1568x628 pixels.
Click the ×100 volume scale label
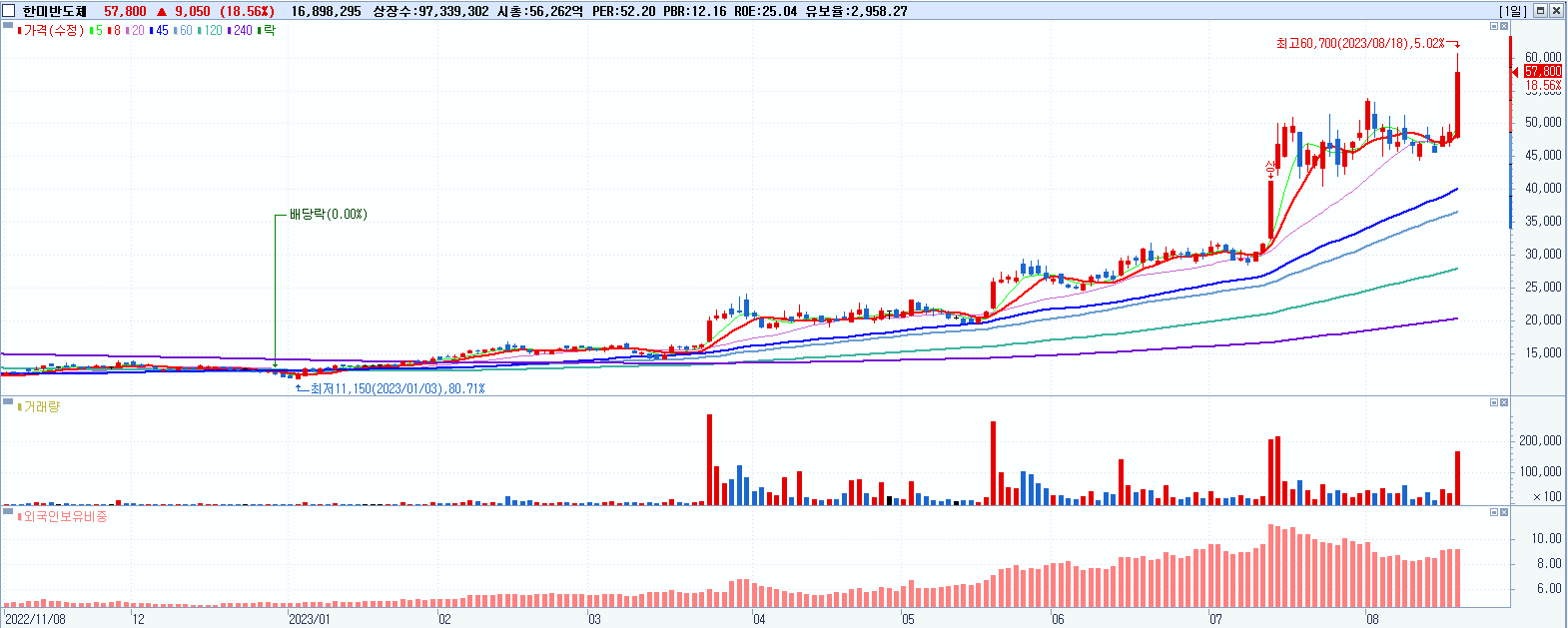[x=1548, y=497]
